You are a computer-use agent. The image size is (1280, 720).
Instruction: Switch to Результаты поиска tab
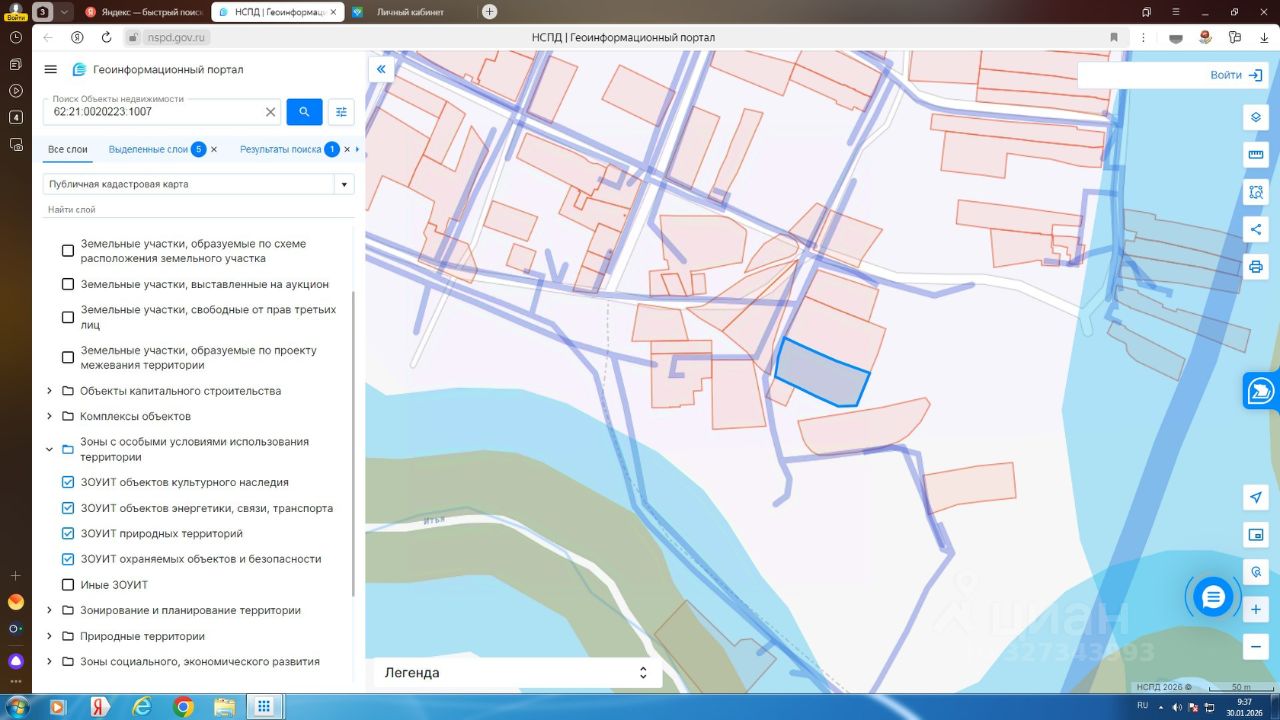[x=280, y=149]
